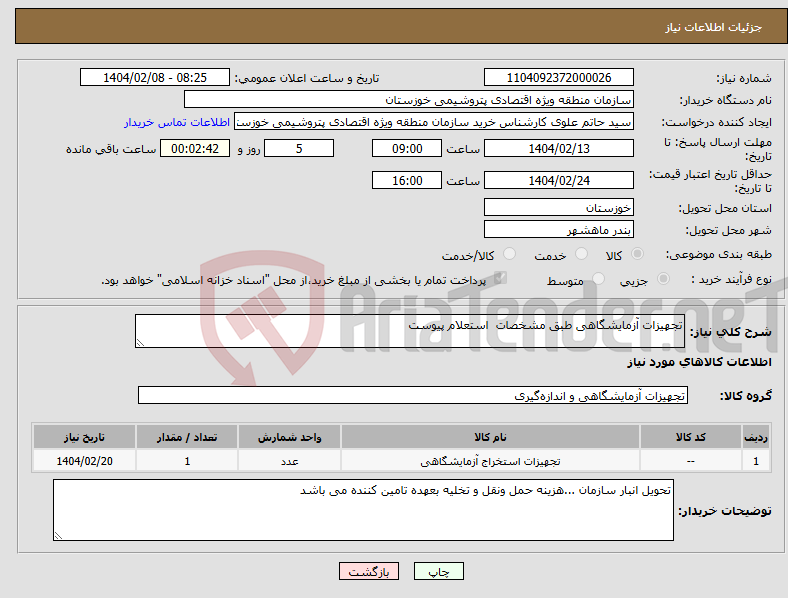
Task: Click the section title اطلاعات کالاهای مورد نیاز
Action: point(699,362)
